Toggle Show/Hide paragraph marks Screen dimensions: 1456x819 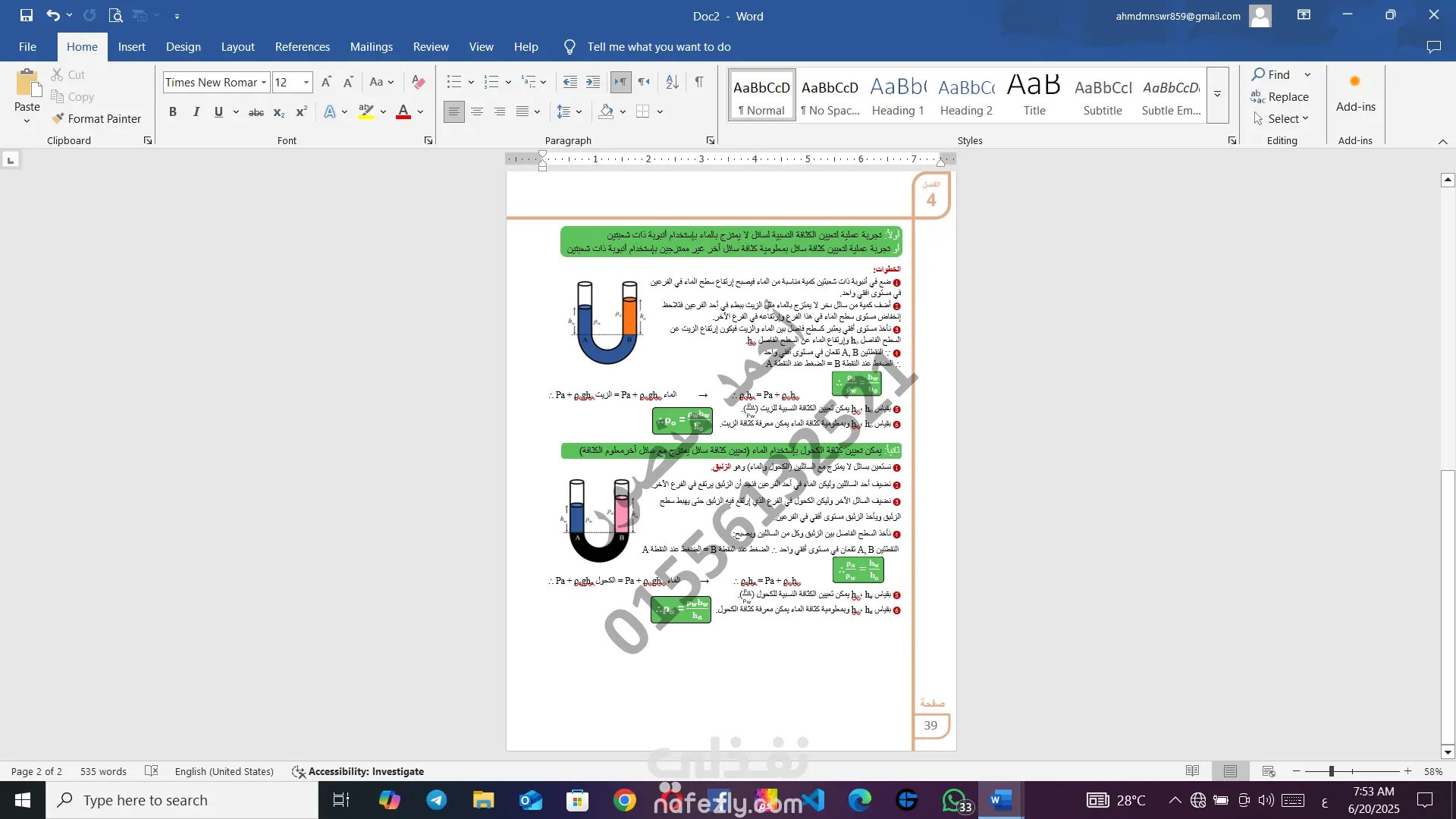(699, 82)
